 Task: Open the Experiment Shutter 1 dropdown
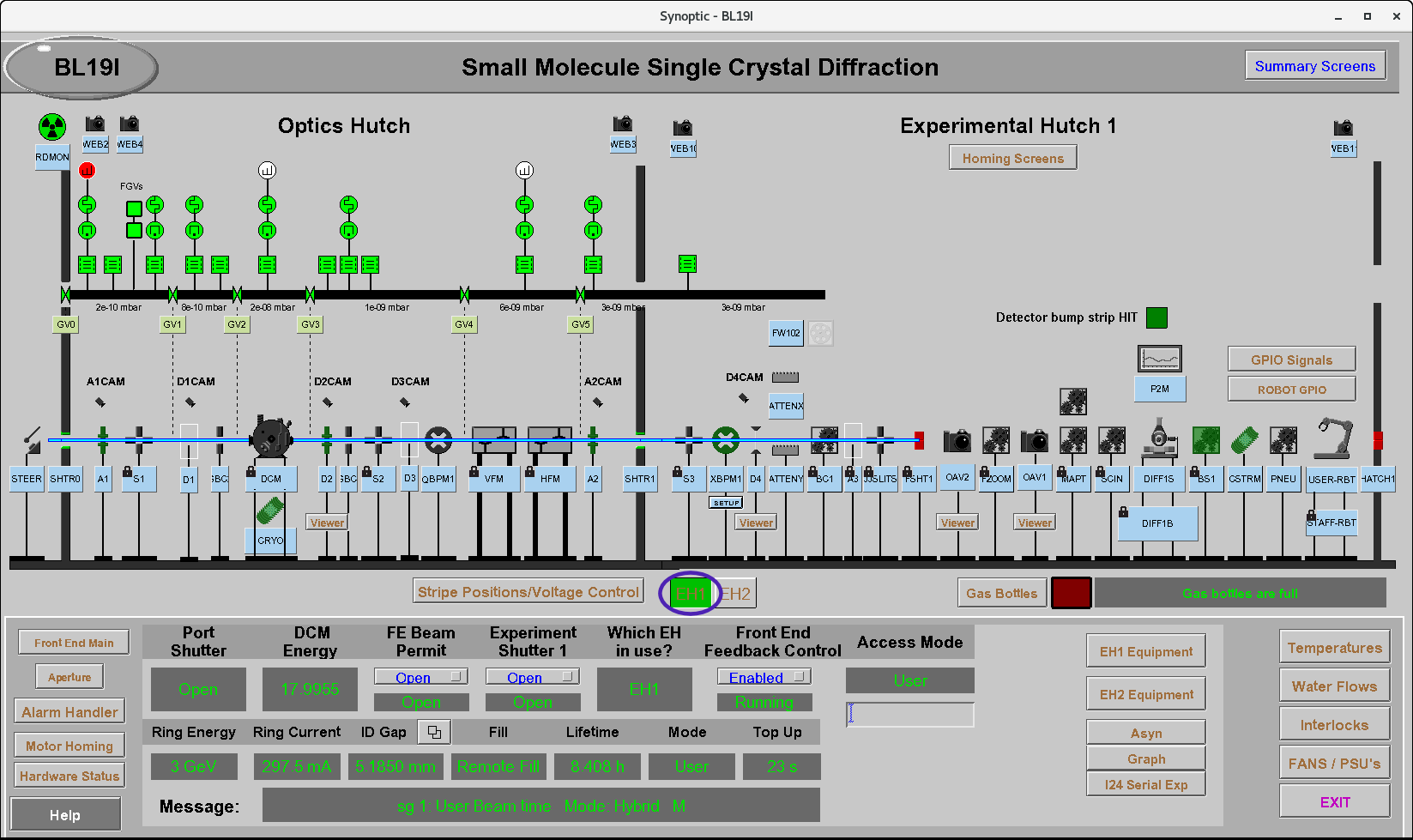point(533,677)
